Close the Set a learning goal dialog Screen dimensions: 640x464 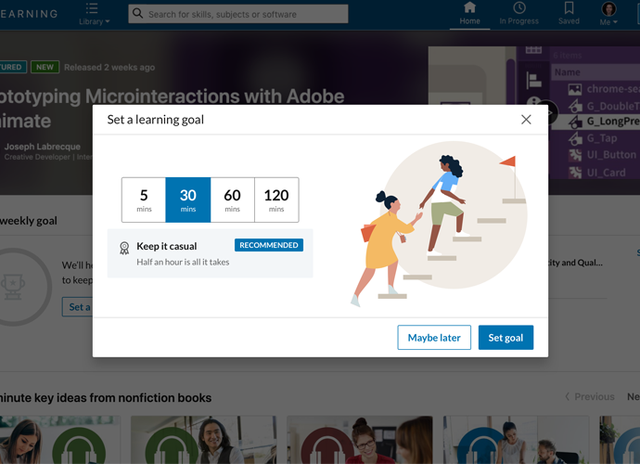pos(526,120)
